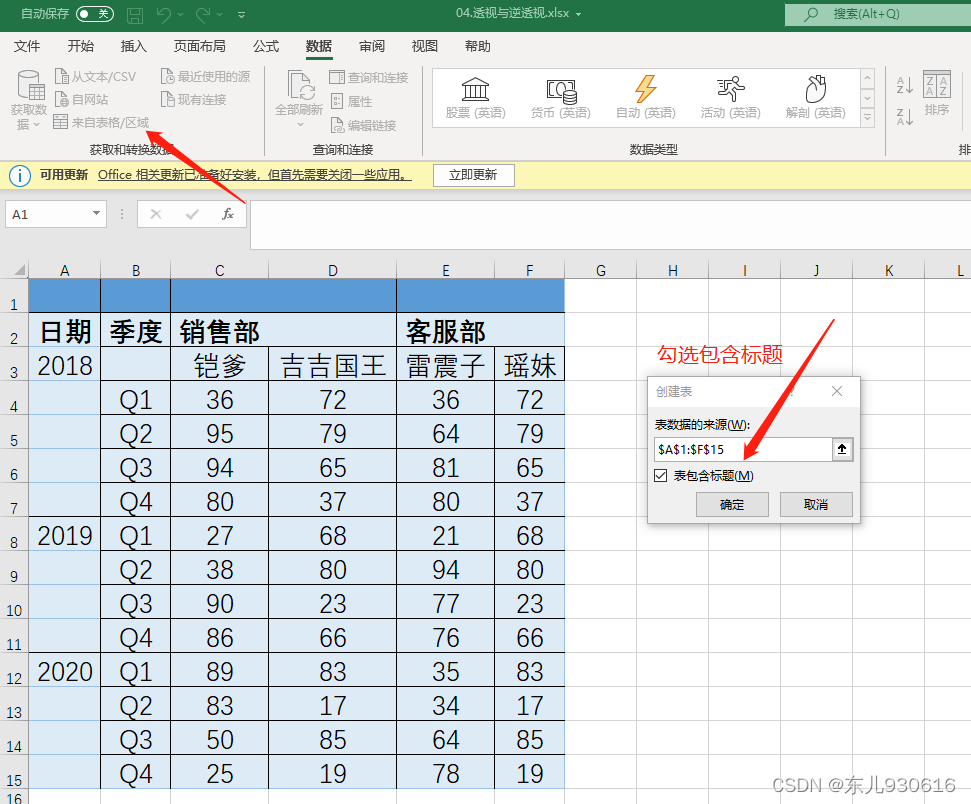Click 最近使用的源 icon
This screenshot has width=971, height=804.
(168, 76)
